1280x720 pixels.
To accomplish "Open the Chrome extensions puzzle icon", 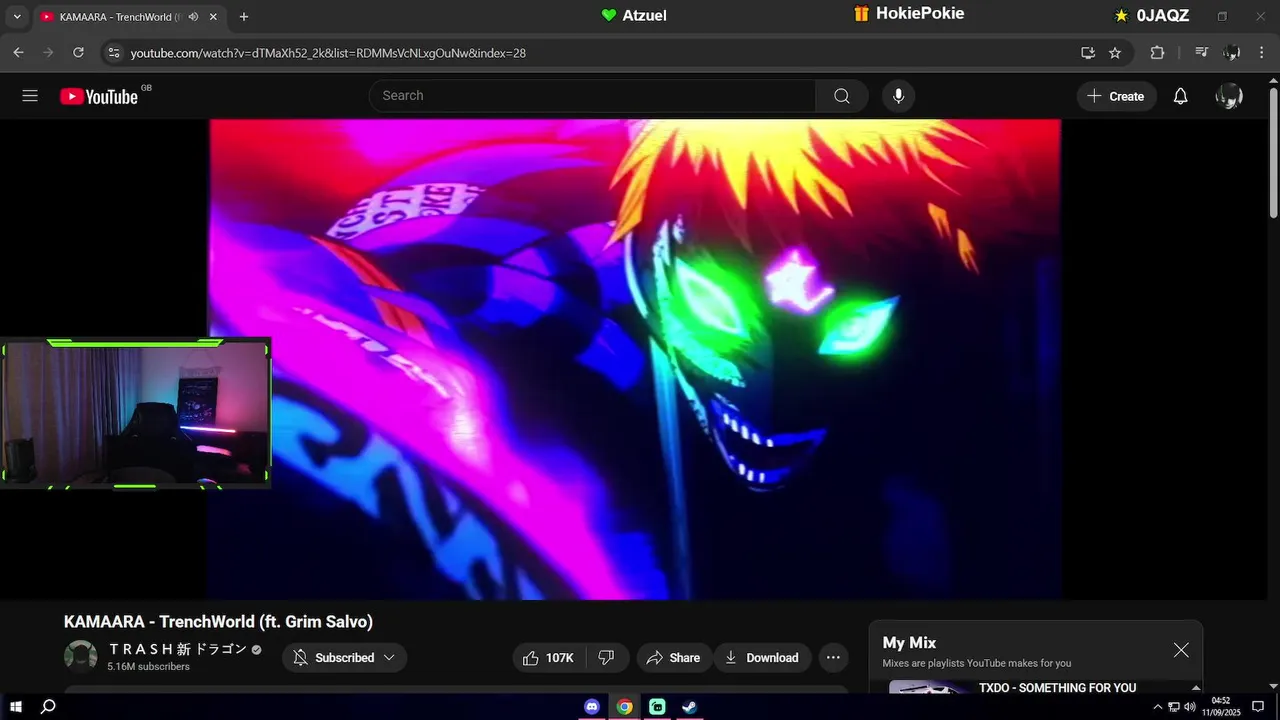I will pos(1157,53).
